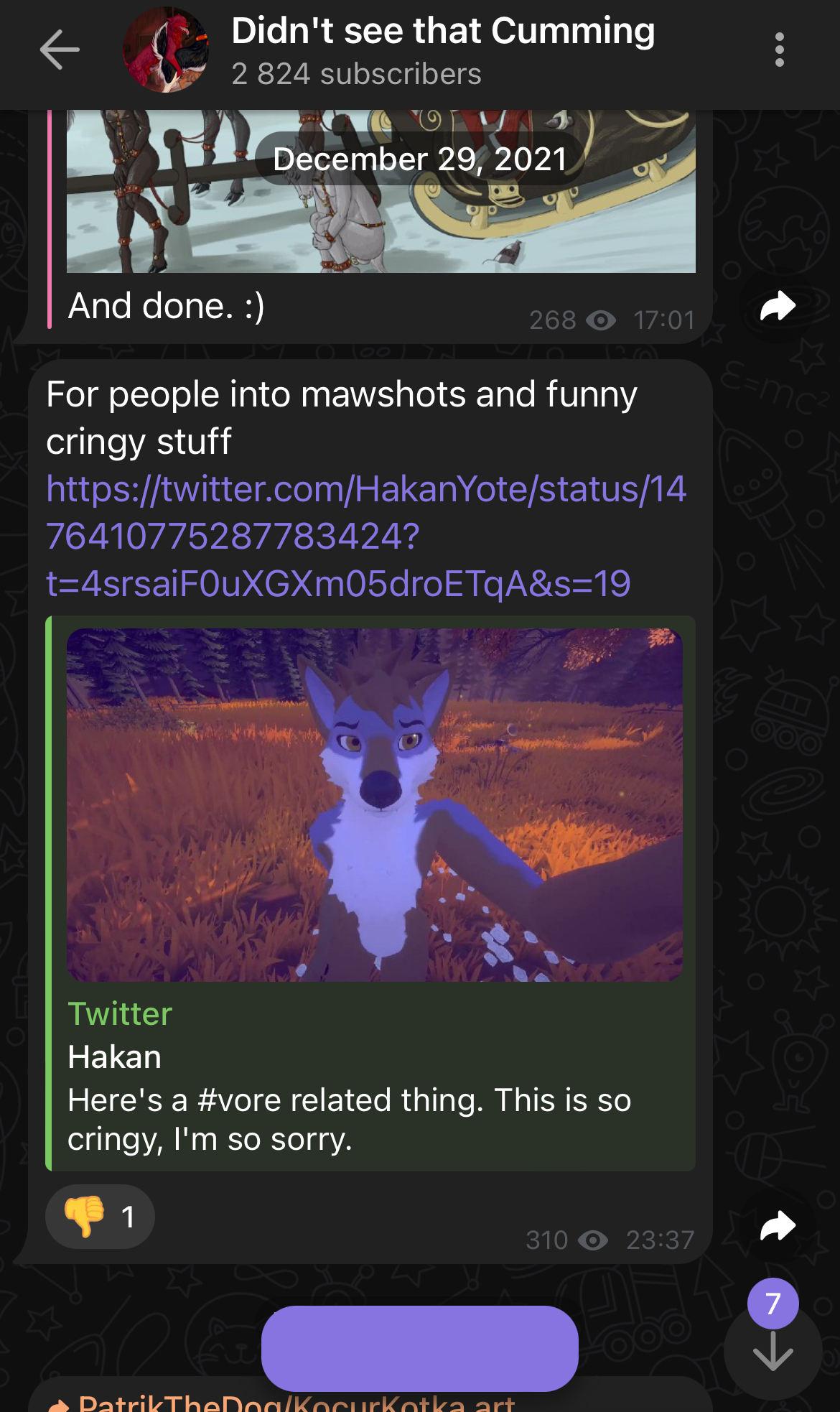The width and height of the screenshot is (840, 1412).
Task: Go back using the arrow icon
Action: click(60, 50)
